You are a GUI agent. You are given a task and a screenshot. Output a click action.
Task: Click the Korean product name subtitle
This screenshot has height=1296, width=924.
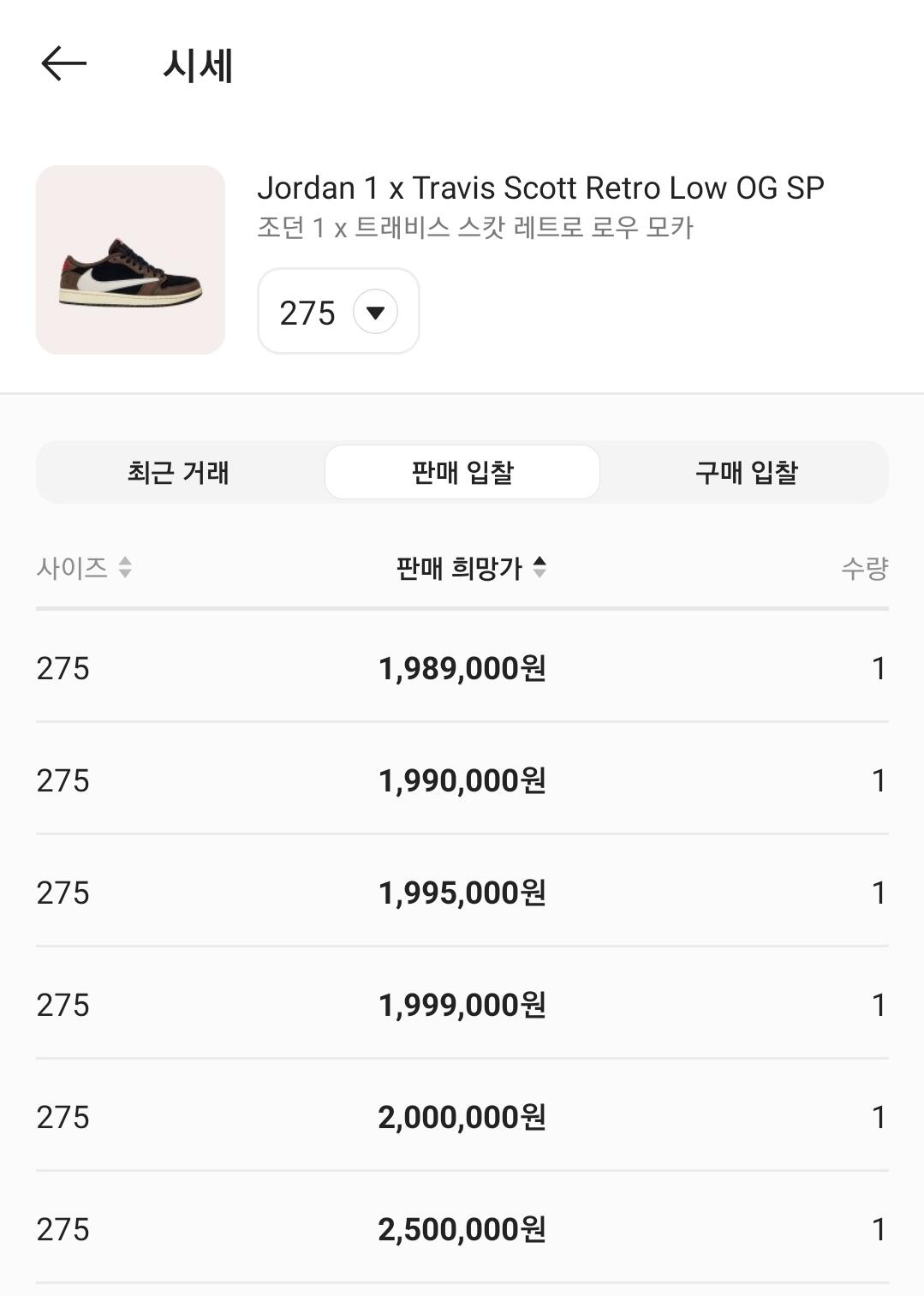point(475,228)
